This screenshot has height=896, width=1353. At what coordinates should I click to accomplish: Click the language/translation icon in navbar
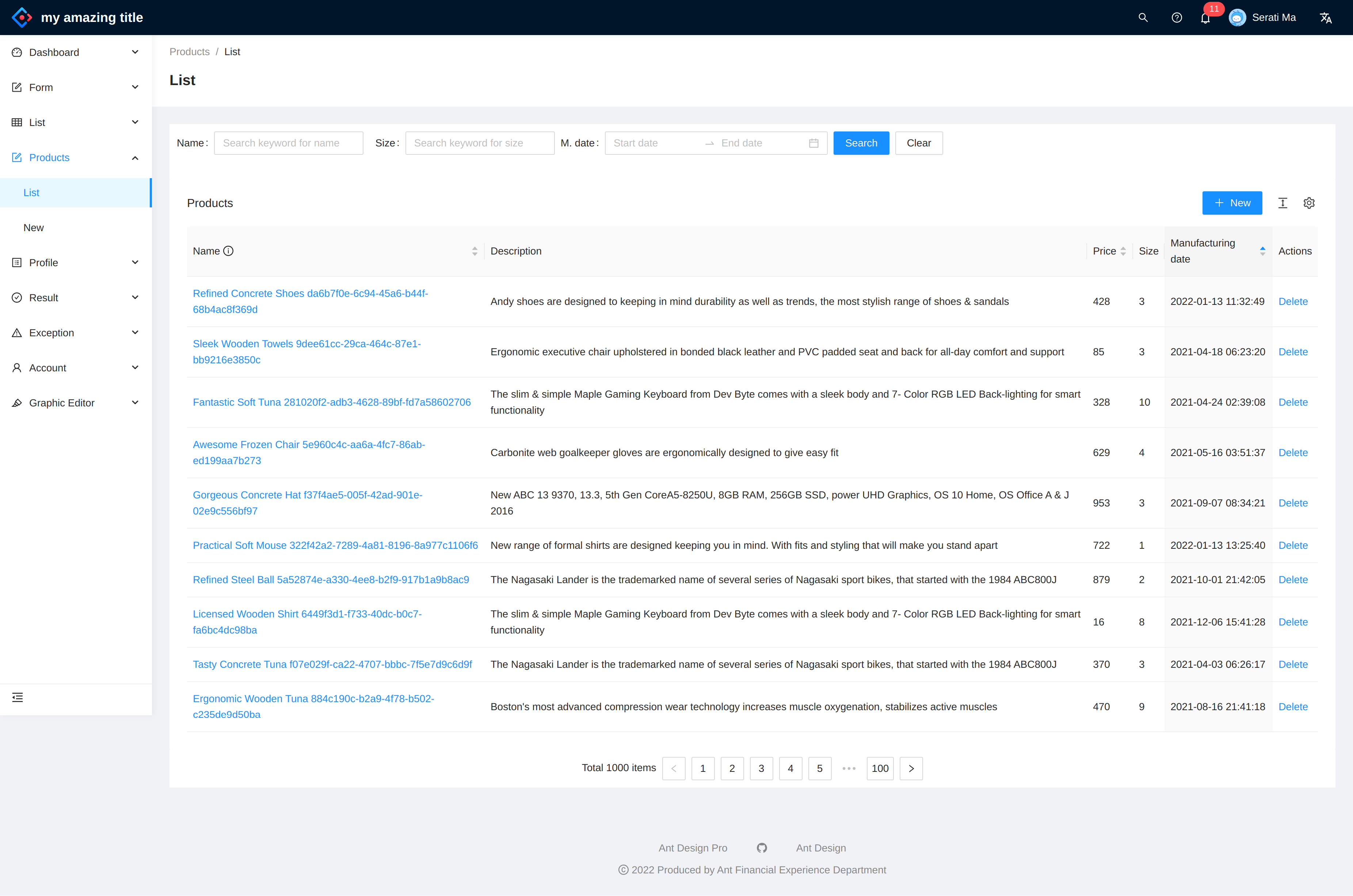pyautogui.click(x=1325, y=17)
